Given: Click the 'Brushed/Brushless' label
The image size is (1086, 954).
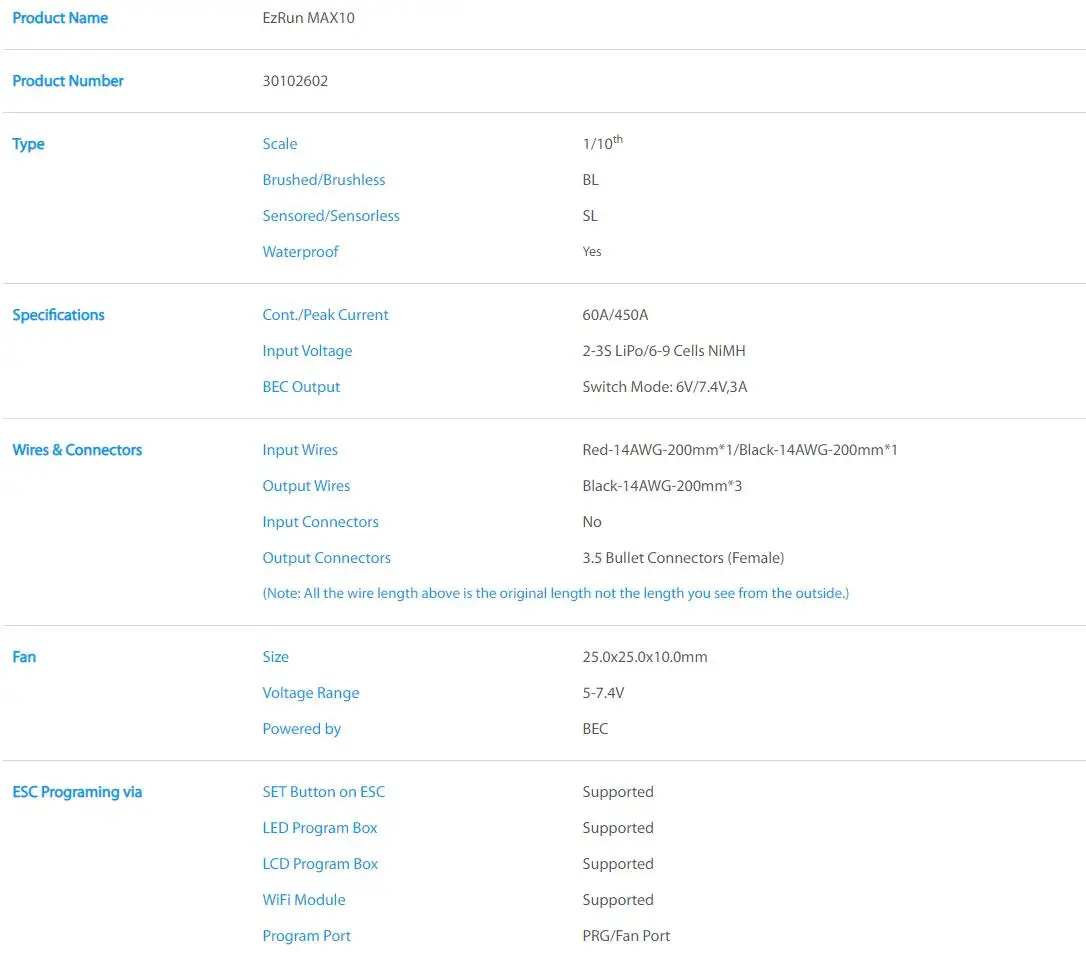Looking at the screenshot, I should tap(323, 180).
